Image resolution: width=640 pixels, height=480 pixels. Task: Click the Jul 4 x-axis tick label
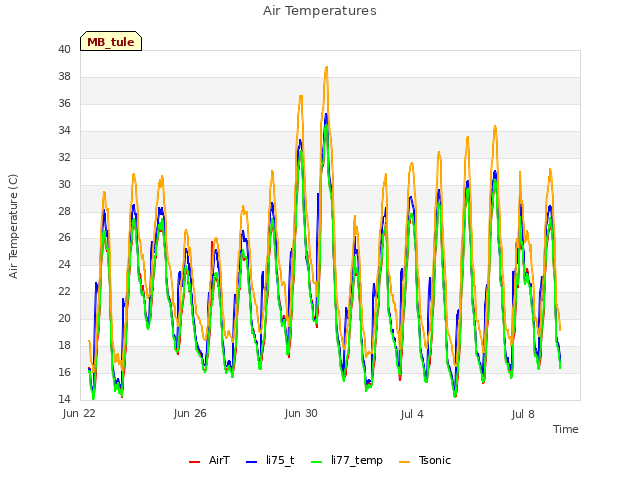coord(412,414)
